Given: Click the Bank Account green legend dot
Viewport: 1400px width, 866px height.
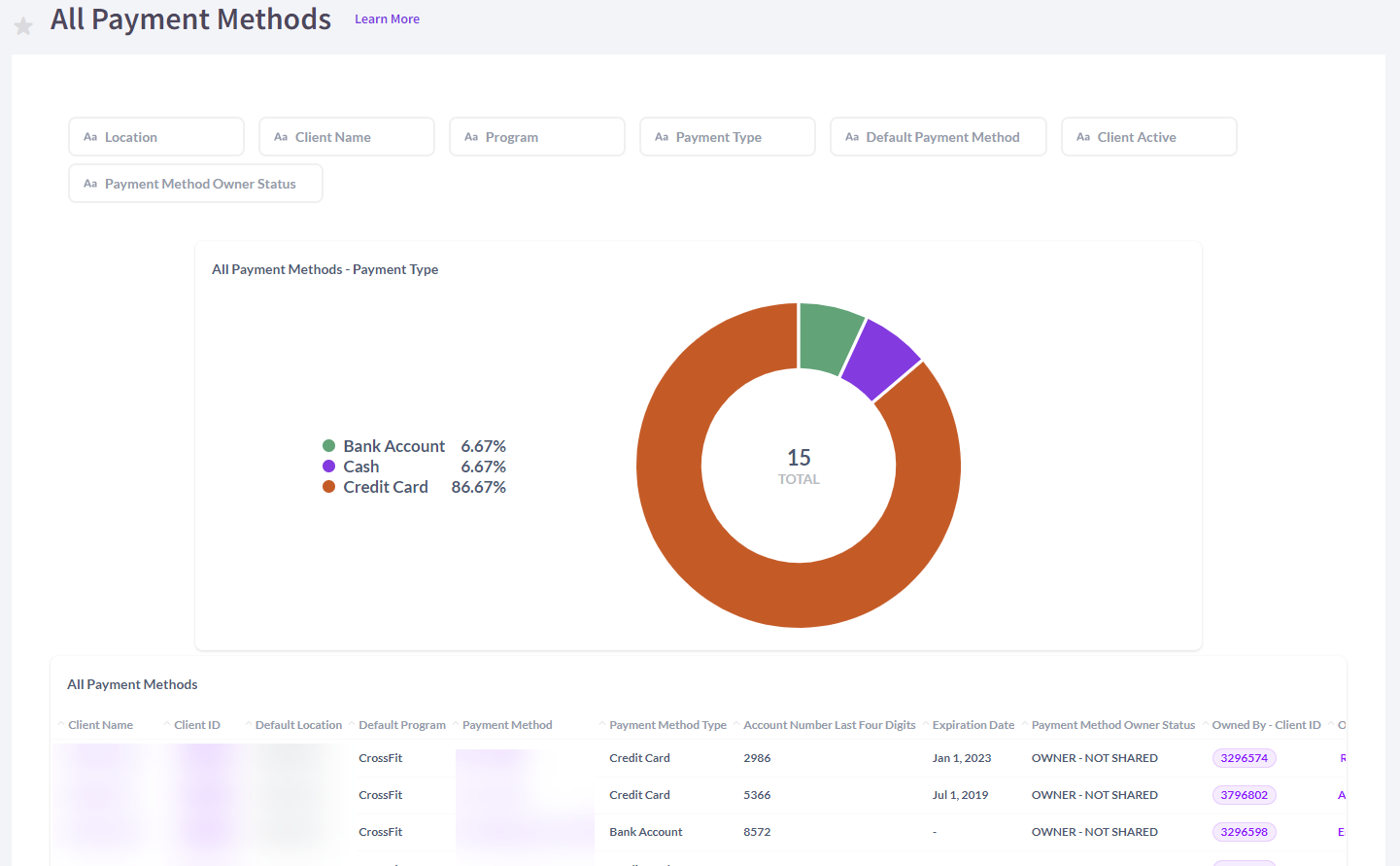Looking at the screenshot, I should pyautogui.click(x=328, y=446).
